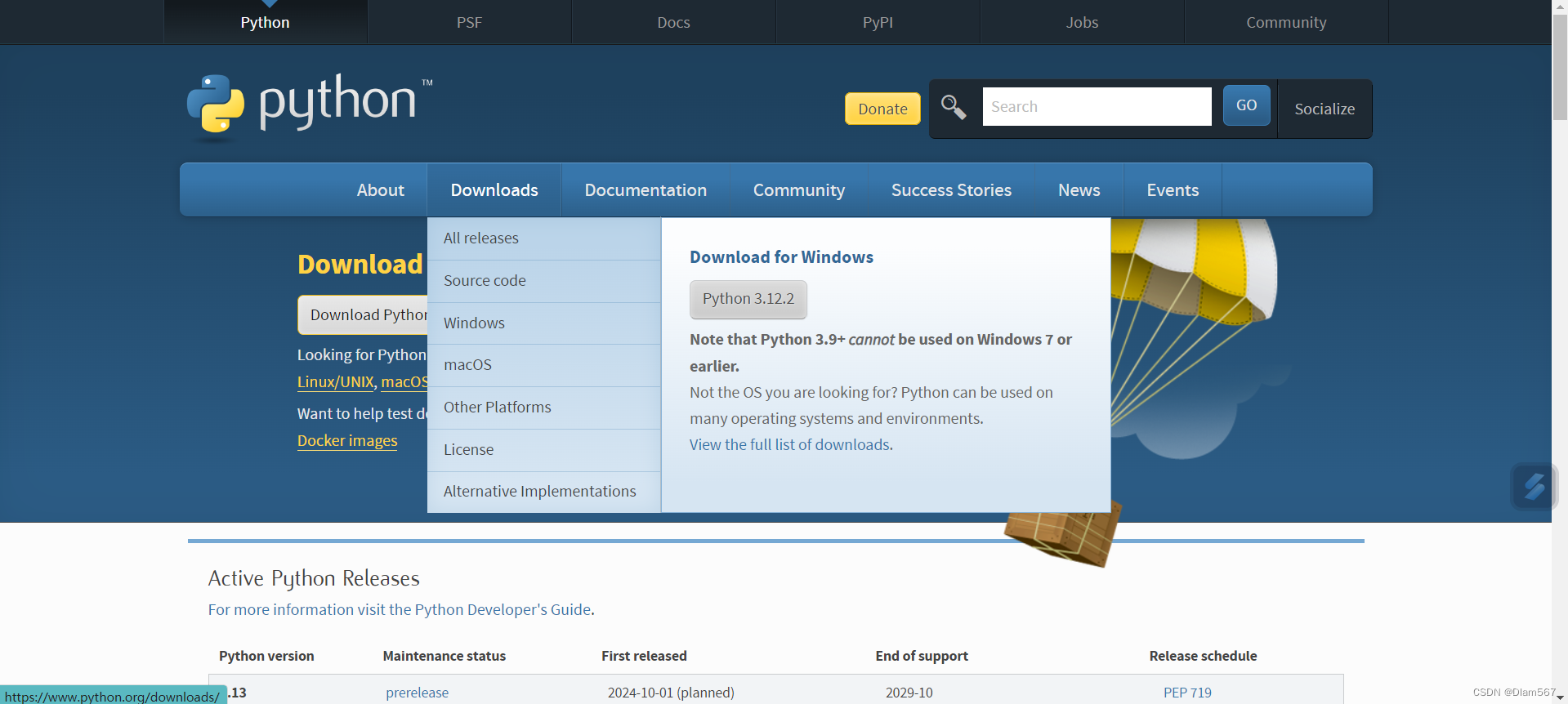This screenshot has width=1568, height=704.
Task: Click the Active Python Releases heading
Action: click(314, 578)
